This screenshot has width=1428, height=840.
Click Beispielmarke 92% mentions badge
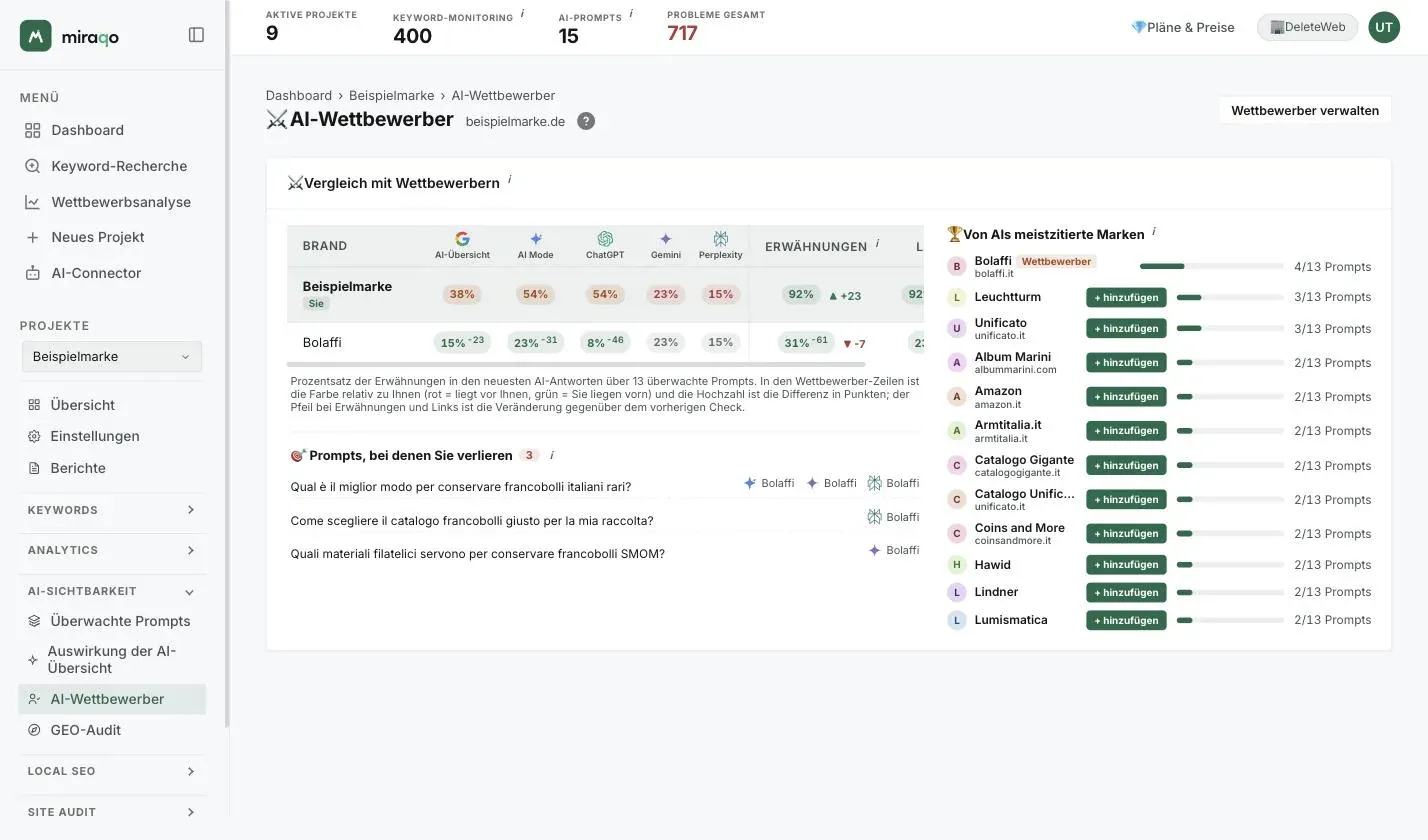click(801, 295)
